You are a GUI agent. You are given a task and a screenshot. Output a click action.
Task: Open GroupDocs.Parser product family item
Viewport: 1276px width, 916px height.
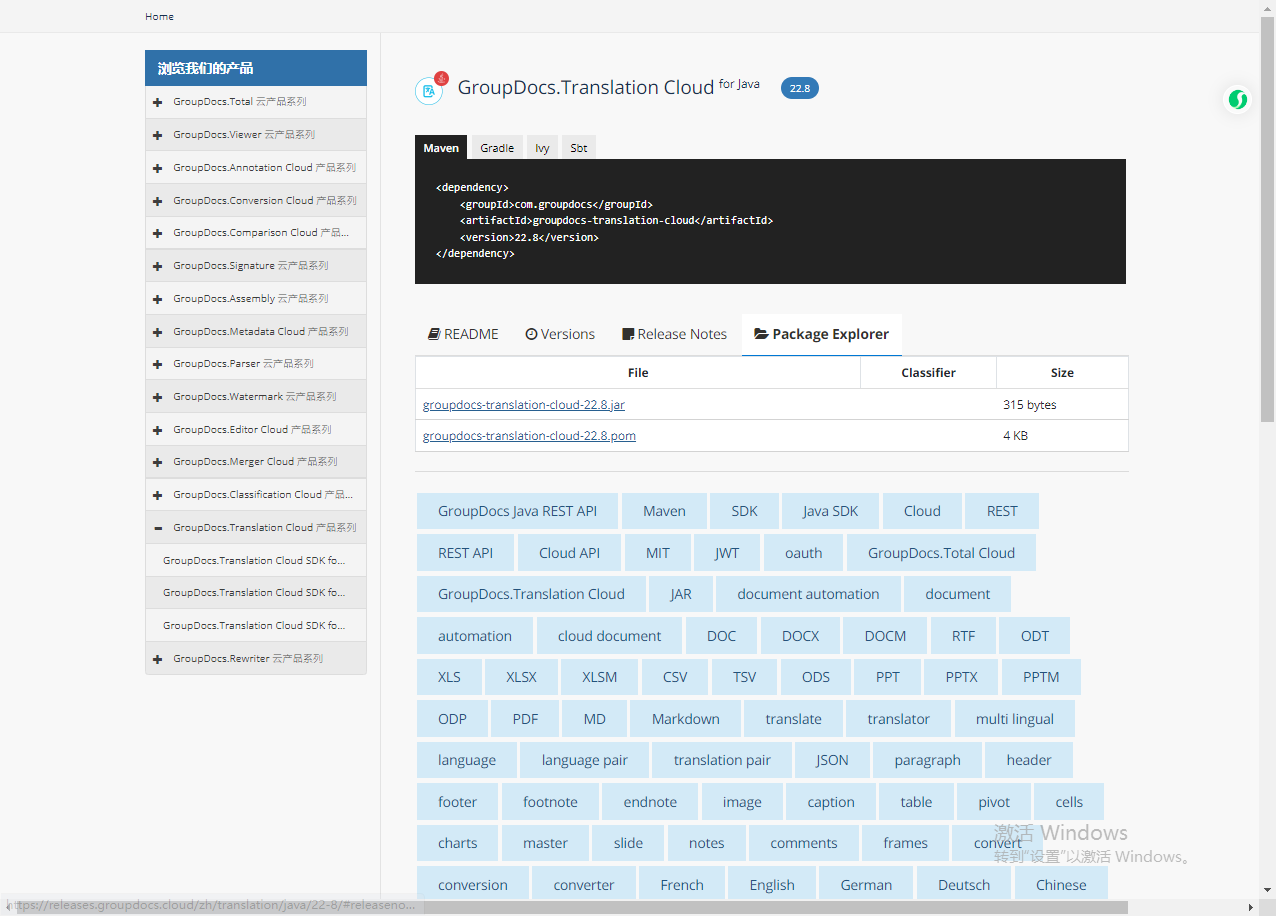point(256,364)
